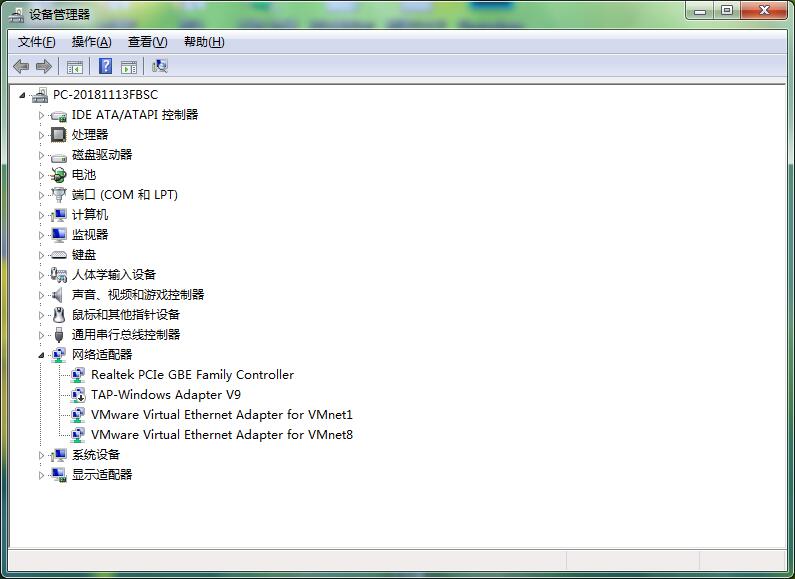This screenshot has height=579, width=795.
Task: Select the 计算机 label
Action: 90,215
